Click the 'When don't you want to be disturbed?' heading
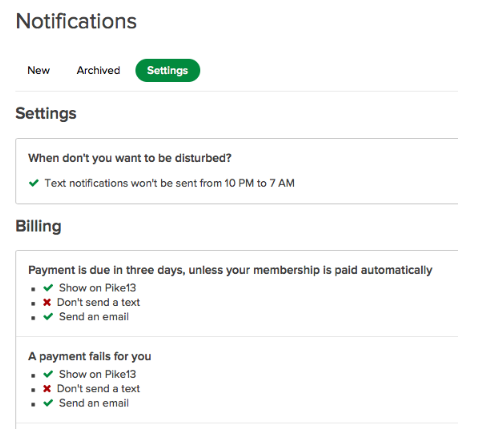This screenshot has height=445, width=487. click(130, 158)
